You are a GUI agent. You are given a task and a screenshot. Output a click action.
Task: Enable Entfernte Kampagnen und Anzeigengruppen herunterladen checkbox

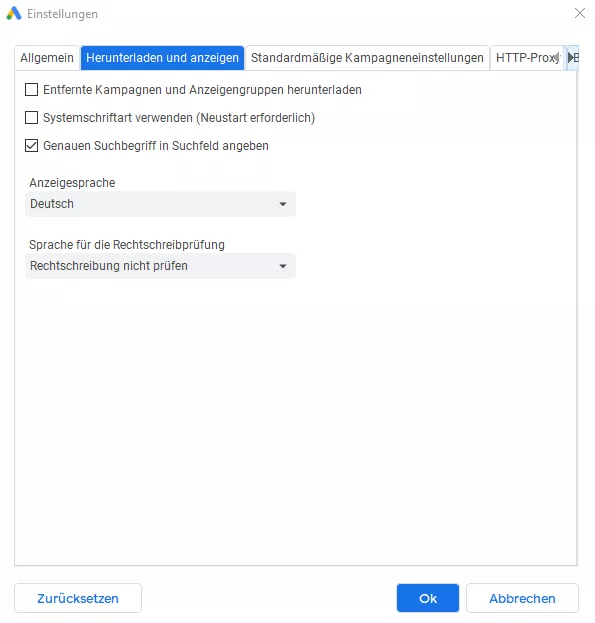coord(31,90)
